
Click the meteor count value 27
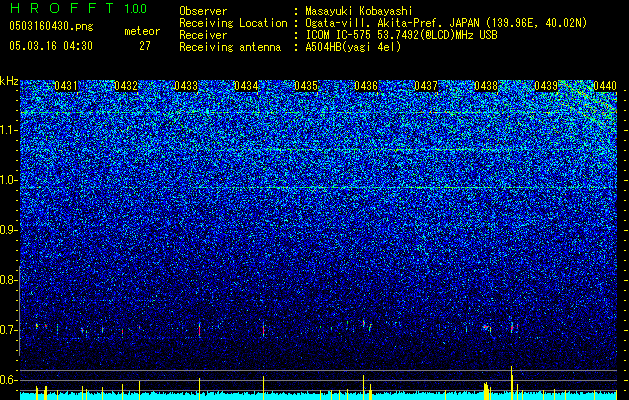[x=145, y=46]
